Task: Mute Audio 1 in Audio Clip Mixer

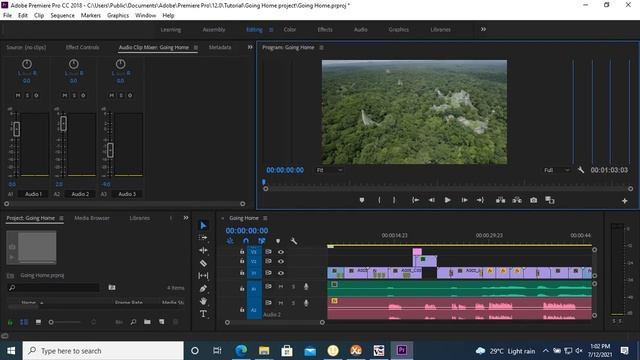Action: click(x=18, y=95)
